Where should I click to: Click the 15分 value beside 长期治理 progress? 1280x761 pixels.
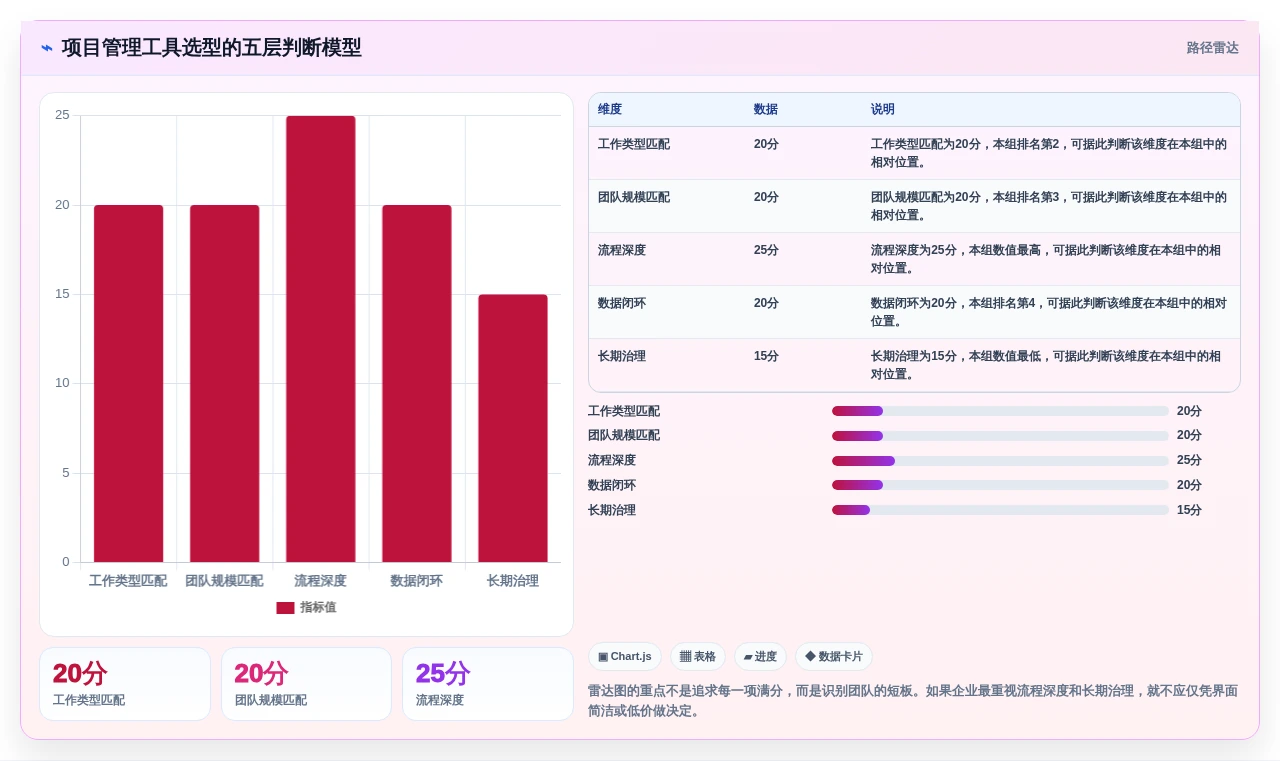1189,510
